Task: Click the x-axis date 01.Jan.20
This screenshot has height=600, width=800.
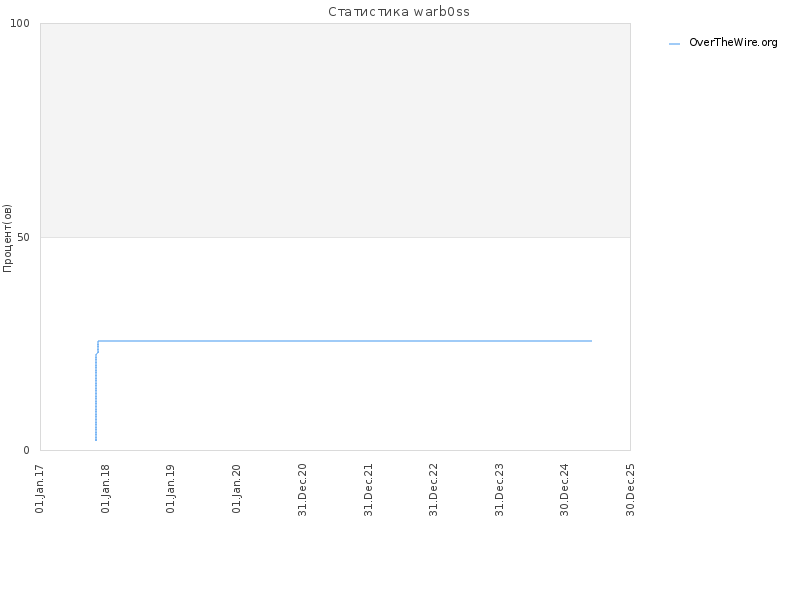Action: [236, 489]
